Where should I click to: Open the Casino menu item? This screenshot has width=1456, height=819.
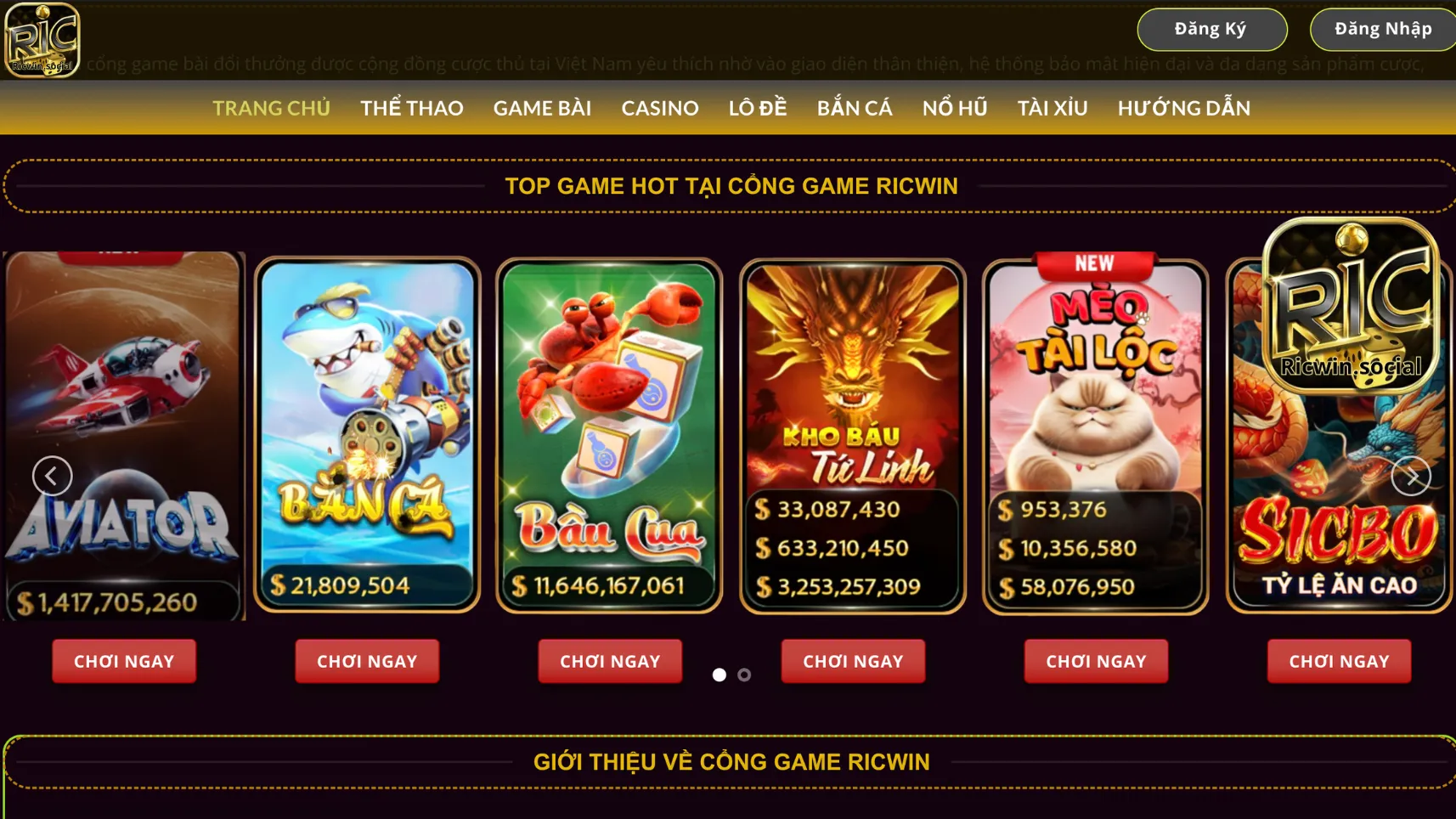tap(660, 108)
